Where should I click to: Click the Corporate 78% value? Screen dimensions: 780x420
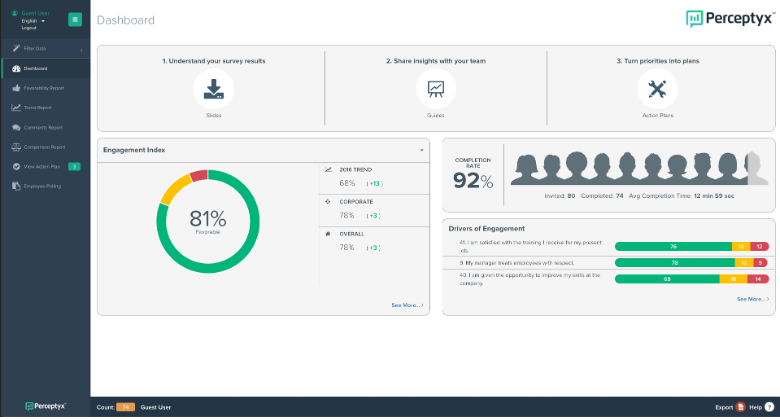coord(347,215)
